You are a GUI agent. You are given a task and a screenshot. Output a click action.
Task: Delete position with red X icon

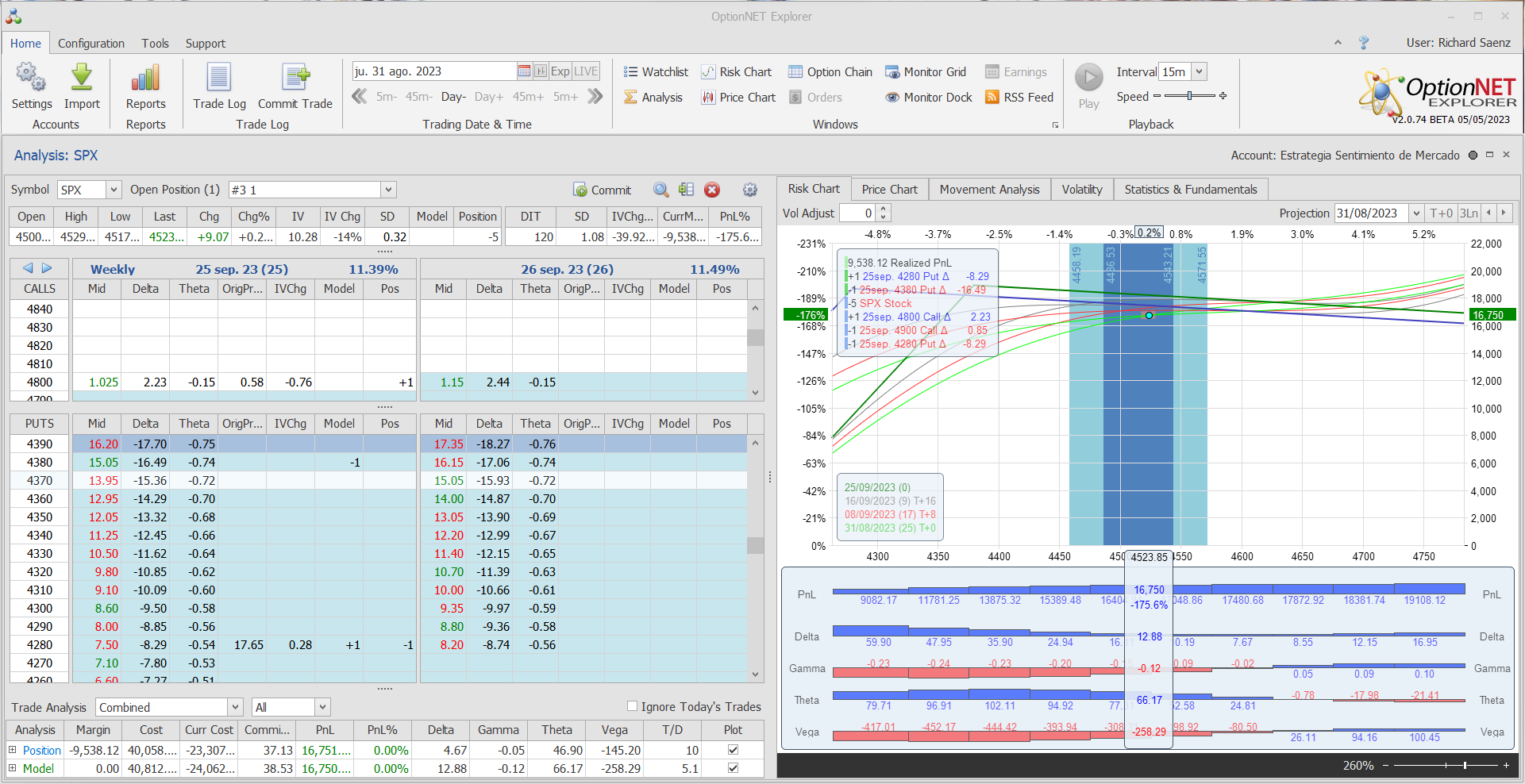[x=712, y=190]
